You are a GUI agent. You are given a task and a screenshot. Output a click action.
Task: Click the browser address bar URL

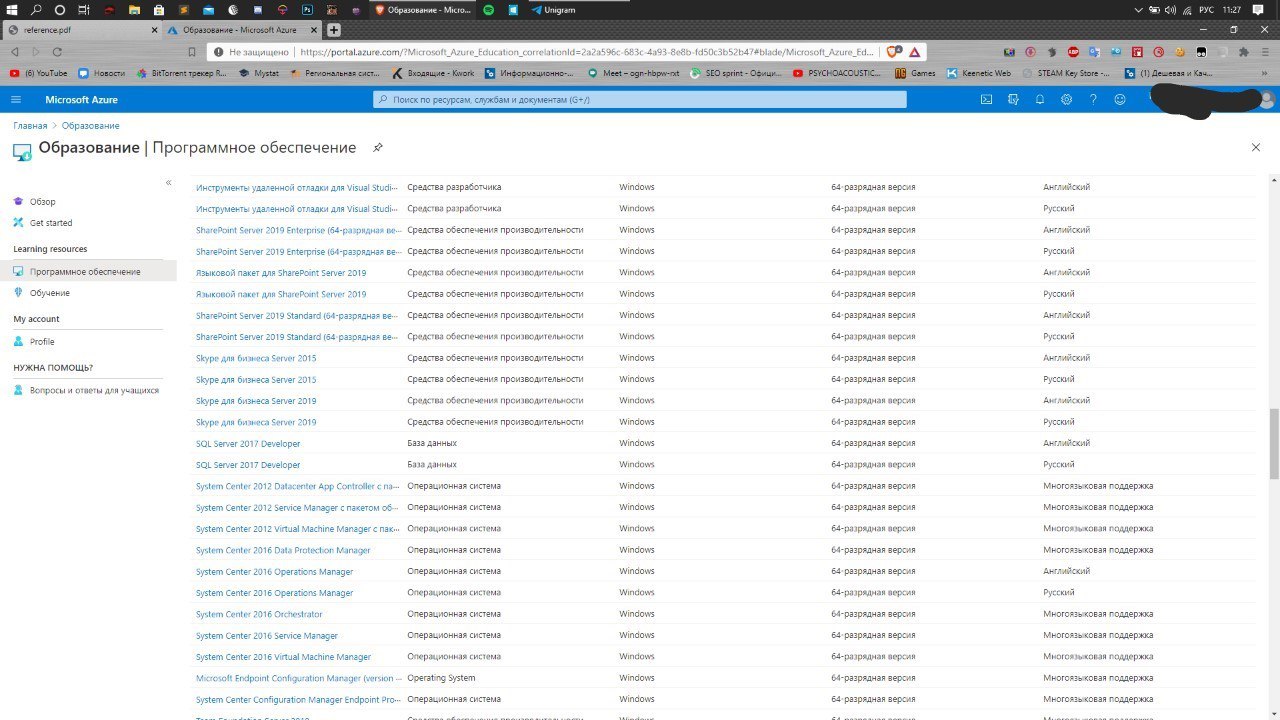pos(587,52)
